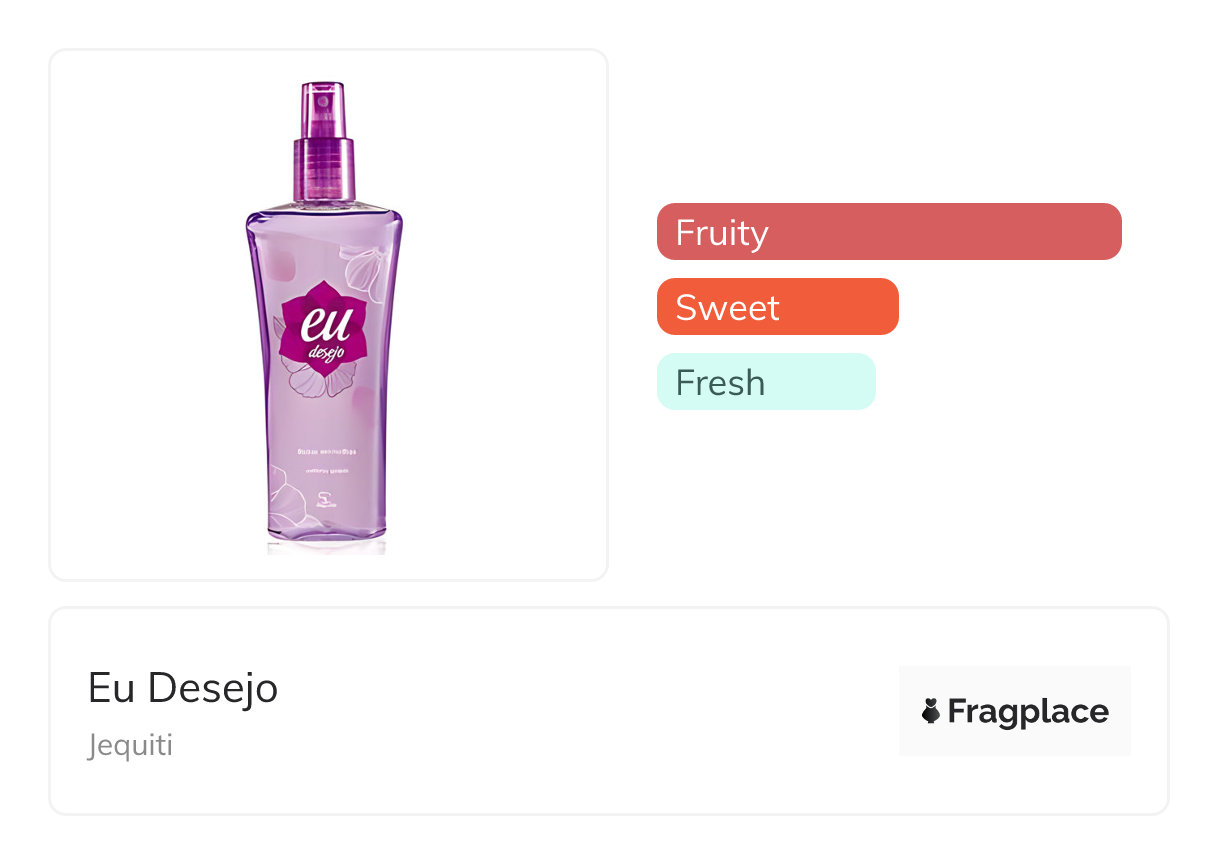
Task: Click the Fragplace wordmark text
Action: pyautogui.click(x=1028, y=712)
